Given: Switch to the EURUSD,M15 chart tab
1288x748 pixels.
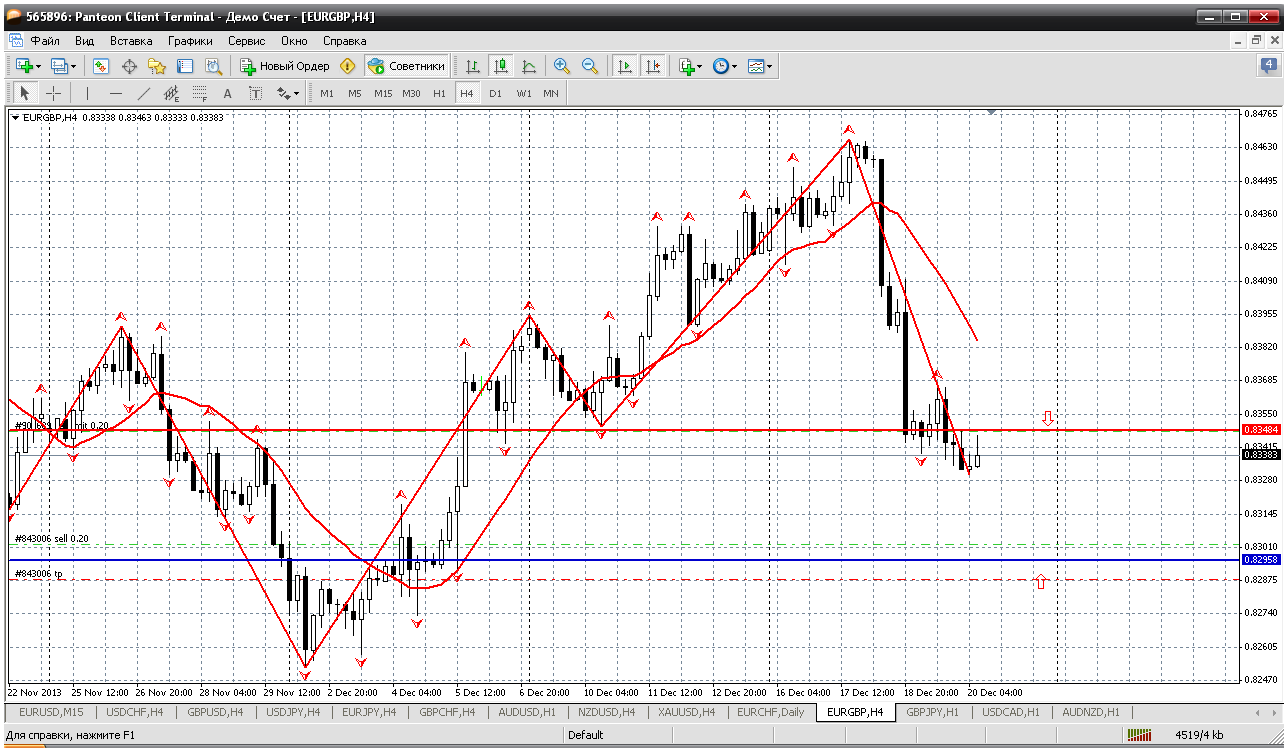Looking at the screenshot, I should coord(52,712).
